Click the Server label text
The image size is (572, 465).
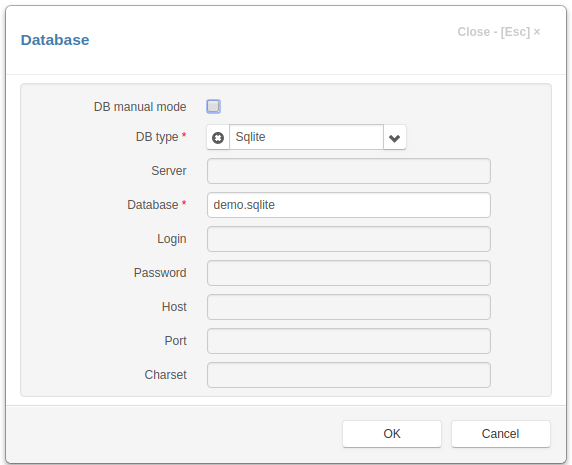(169, 171)
